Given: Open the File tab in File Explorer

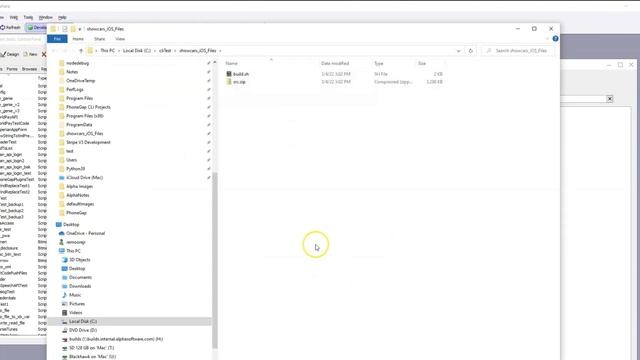Looking at the screenshot, I should tap(57, 39).
